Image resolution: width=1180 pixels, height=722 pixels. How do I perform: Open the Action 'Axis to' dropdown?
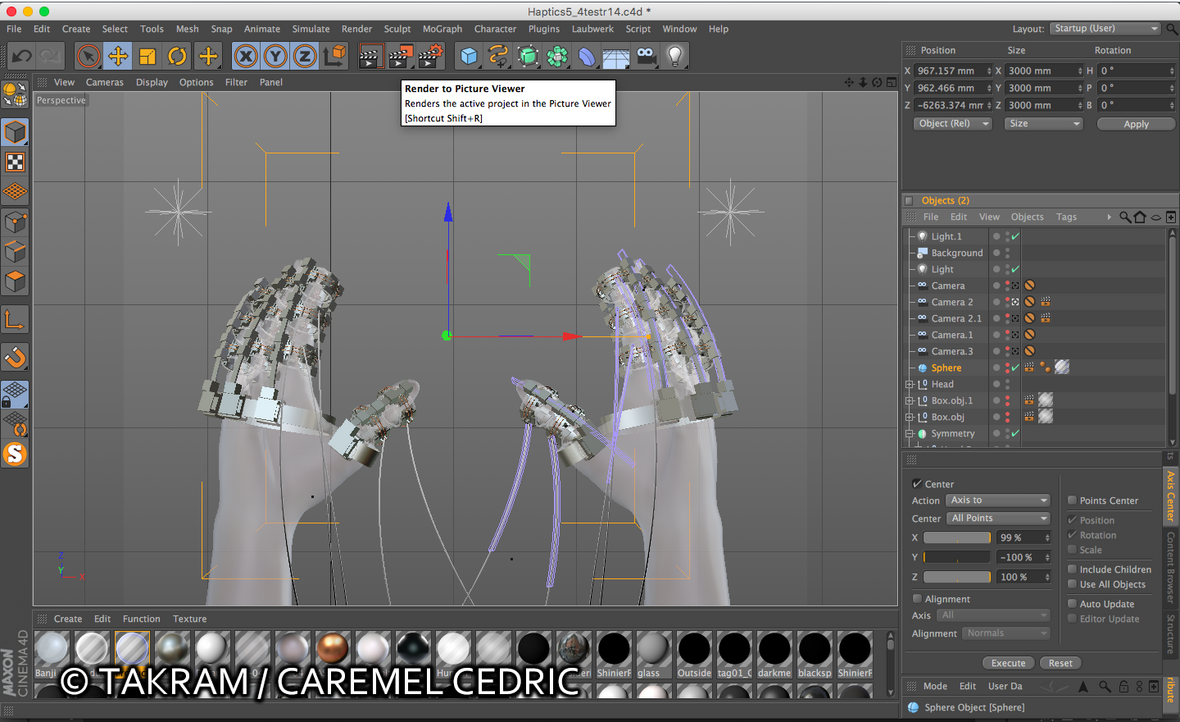pyautogui.click(x=997, y=500)
